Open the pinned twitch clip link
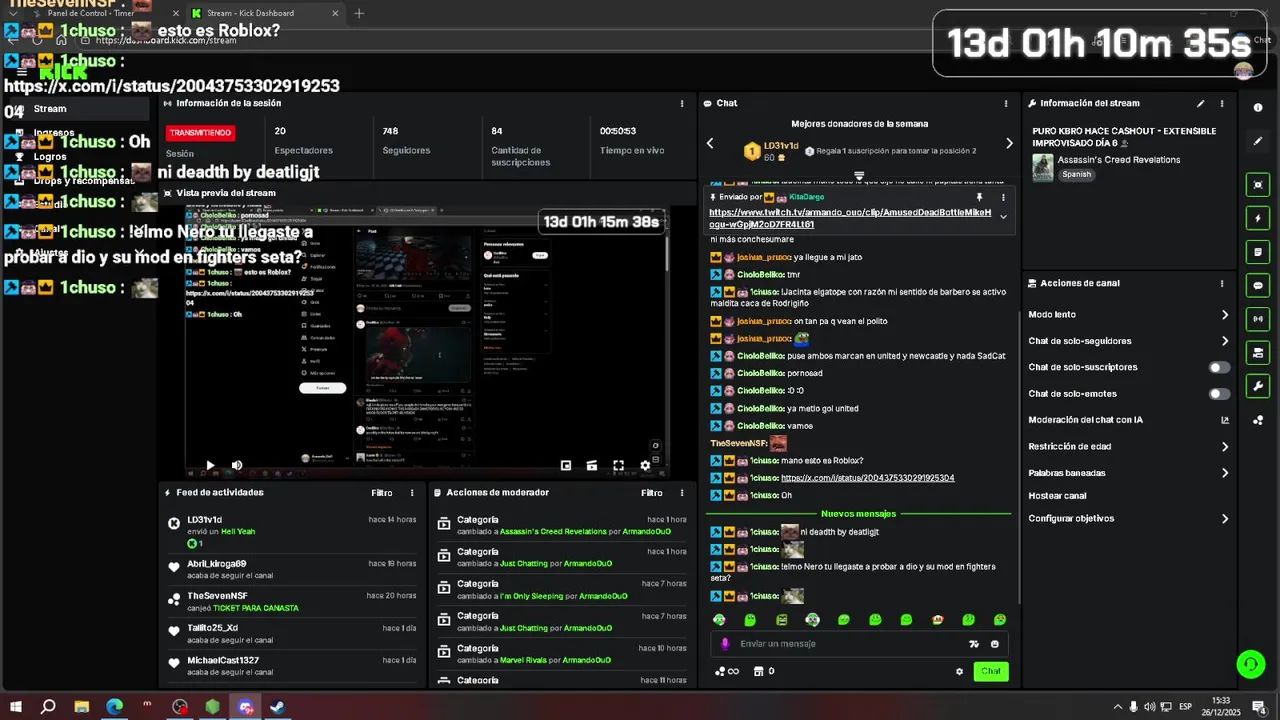Screen dimensions: 1280x720 (x=850, y=218)
